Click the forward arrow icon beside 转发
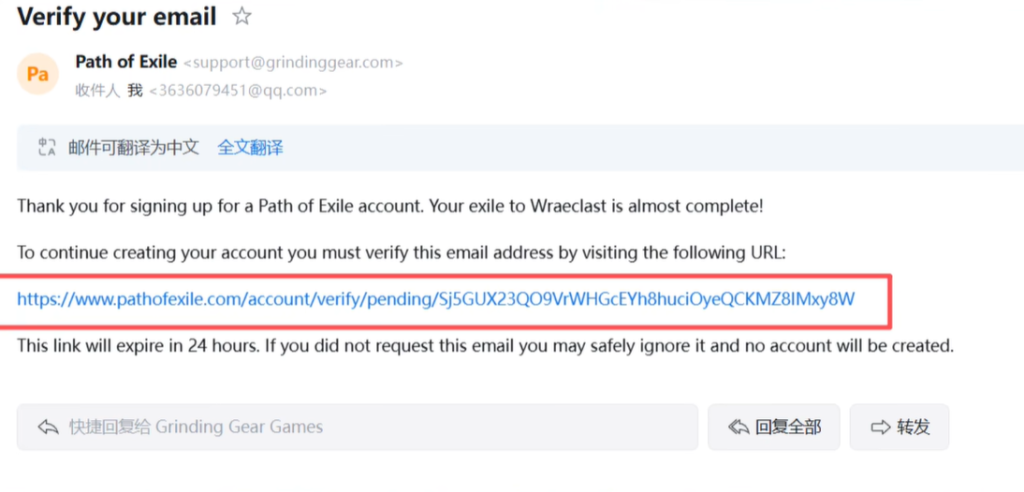This screenshot has width=1024, height=492. pos(881,427)
